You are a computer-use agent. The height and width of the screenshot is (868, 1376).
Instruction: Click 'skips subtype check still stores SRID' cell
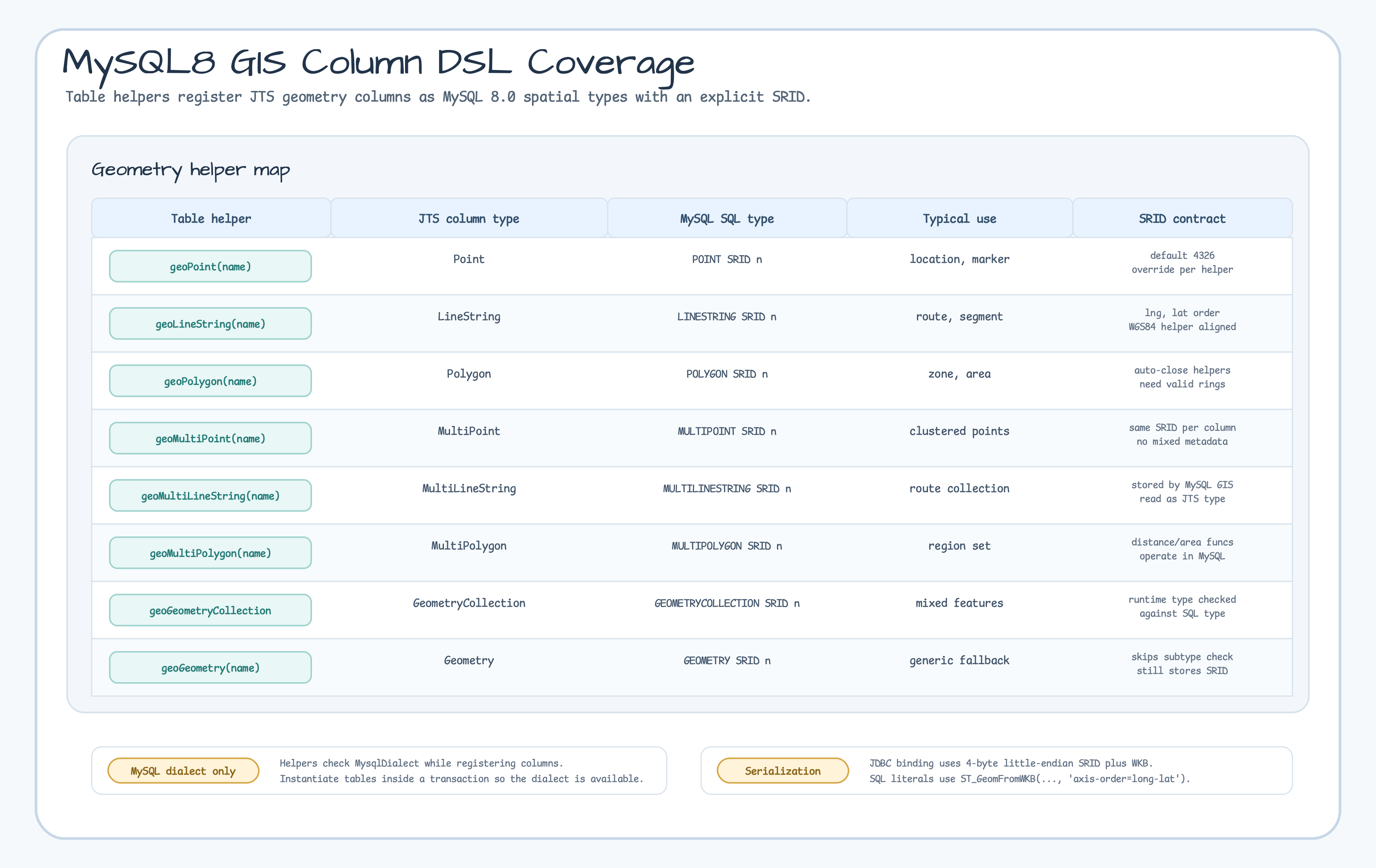[1182, 663]
